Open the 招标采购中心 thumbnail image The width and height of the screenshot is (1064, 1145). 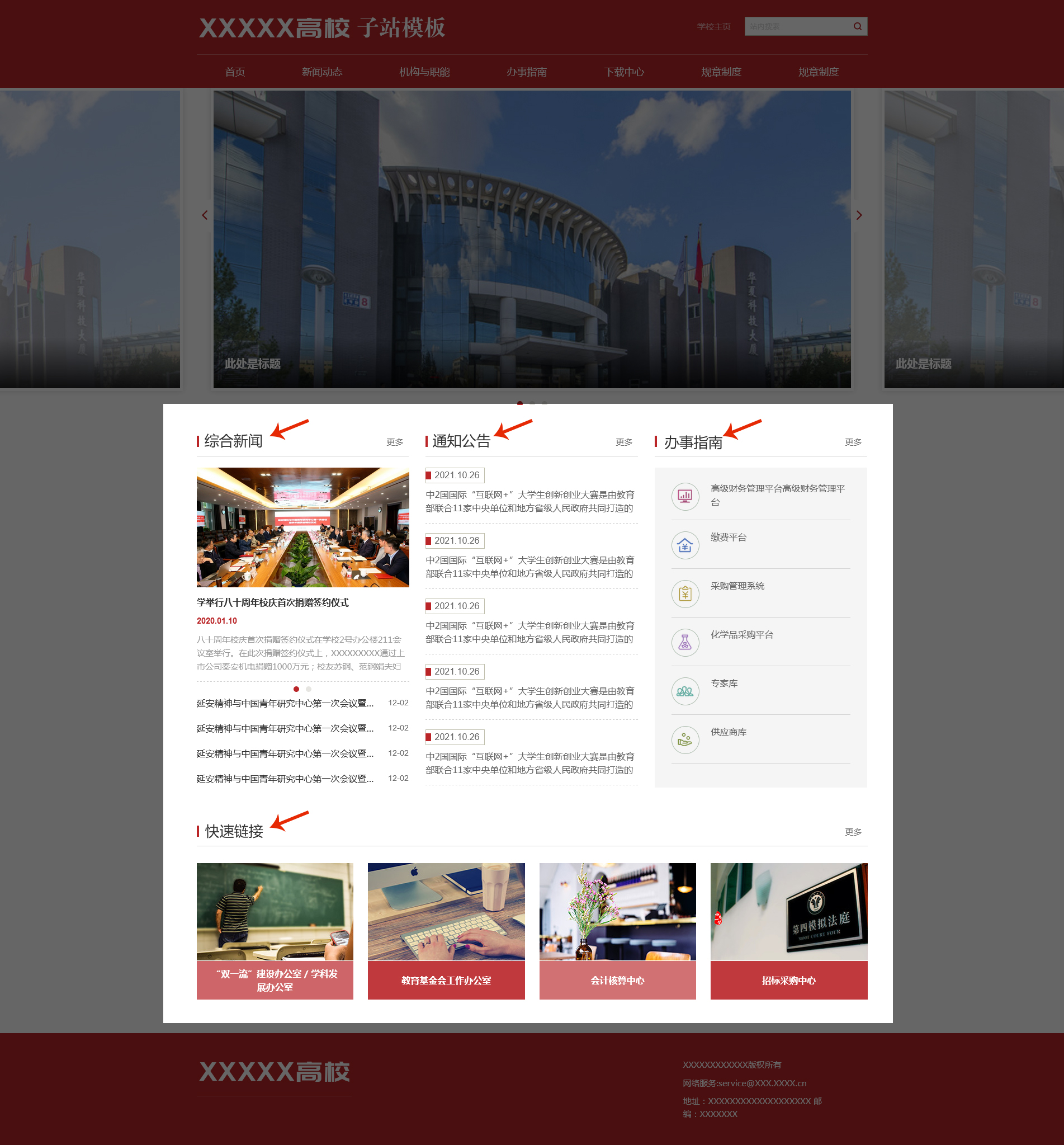tap(788, 911)
